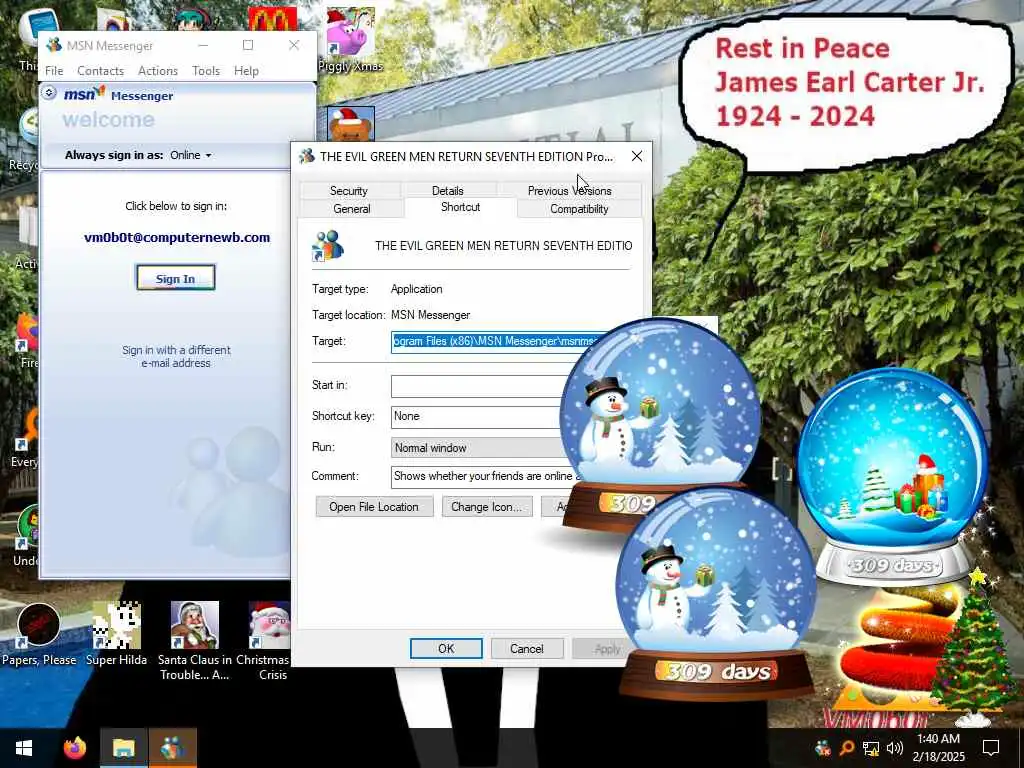Click the MSN Messenger tray icon
Screen dimensions: 1024x768
tap(823, 748)
